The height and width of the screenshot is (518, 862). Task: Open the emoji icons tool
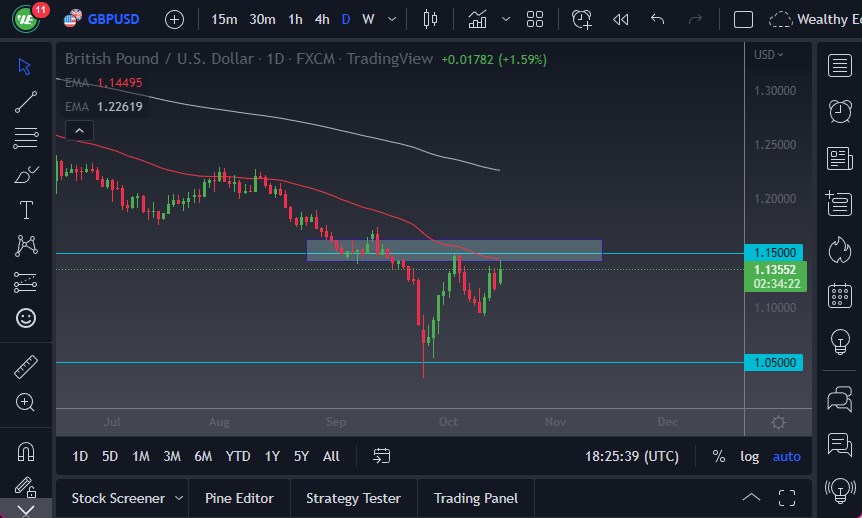[26, 318]
